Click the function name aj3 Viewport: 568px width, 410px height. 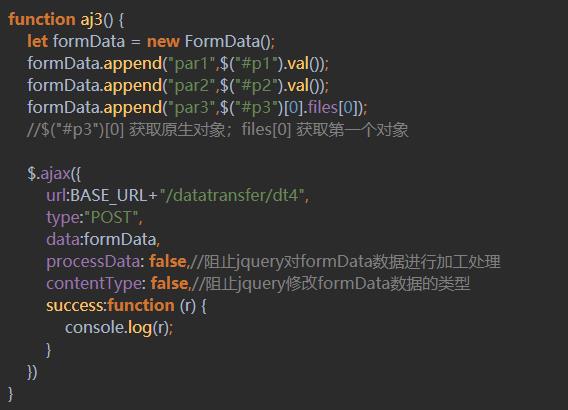tap(92, 20)
